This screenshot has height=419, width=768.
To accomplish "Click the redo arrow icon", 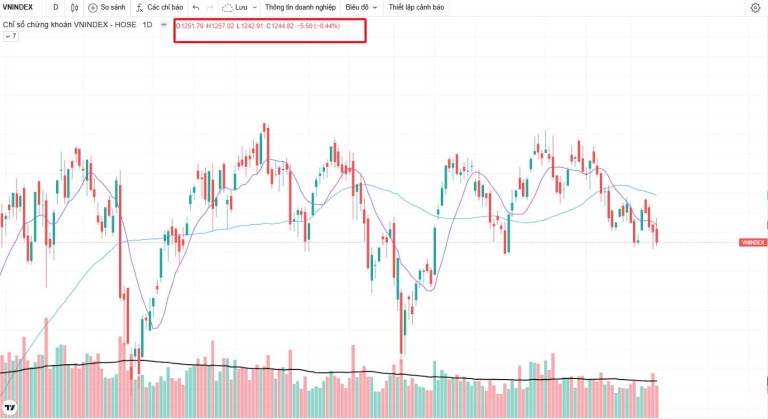I will click(x=210, y=7).
